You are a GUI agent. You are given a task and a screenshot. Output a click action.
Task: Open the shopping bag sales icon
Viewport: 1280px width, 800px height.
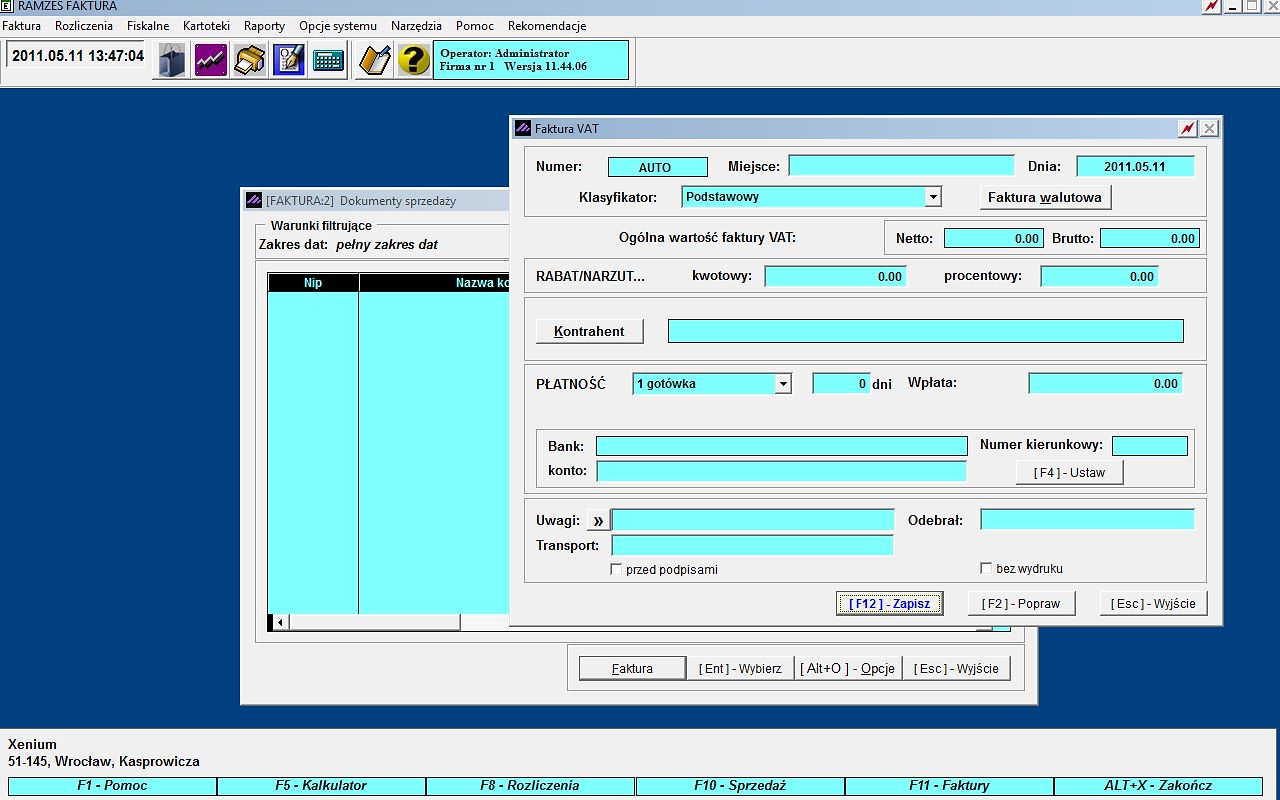(172, 60)
